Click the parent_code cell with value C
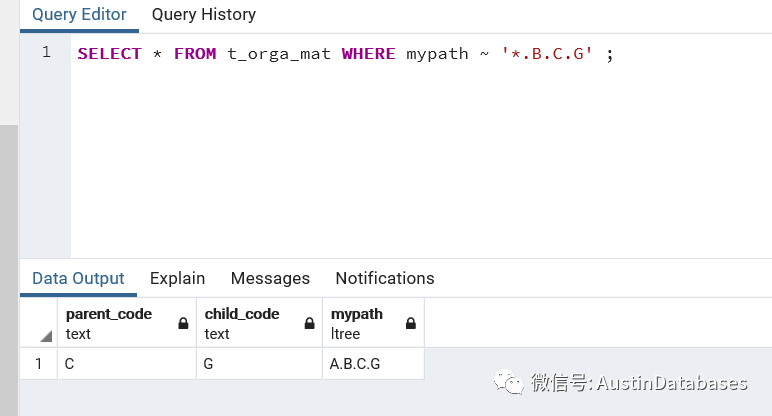Screen dimensions: 772x416 126,364
